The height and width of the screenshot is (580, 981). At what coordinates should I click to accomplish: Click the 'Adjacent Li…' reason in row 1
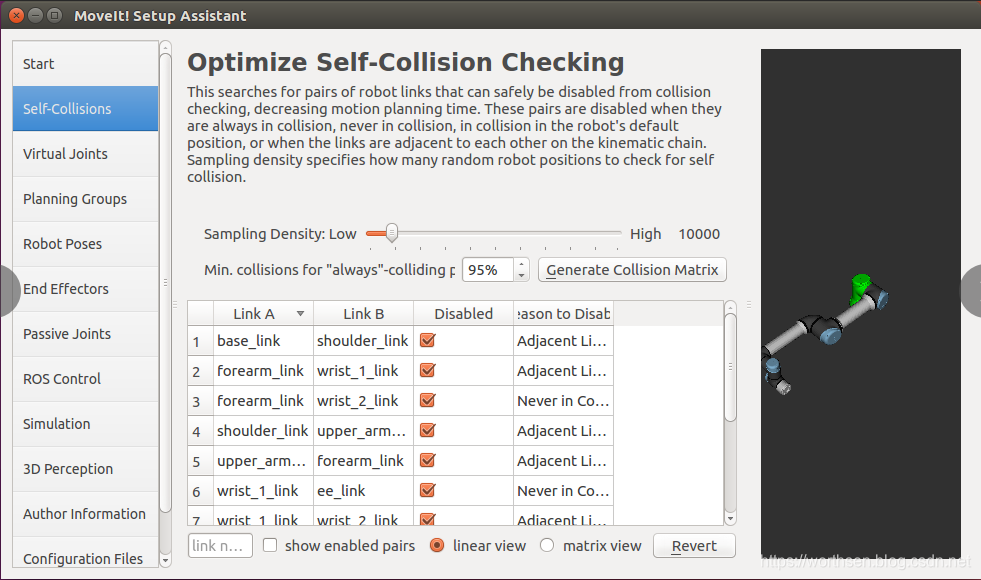click(563, 341)
